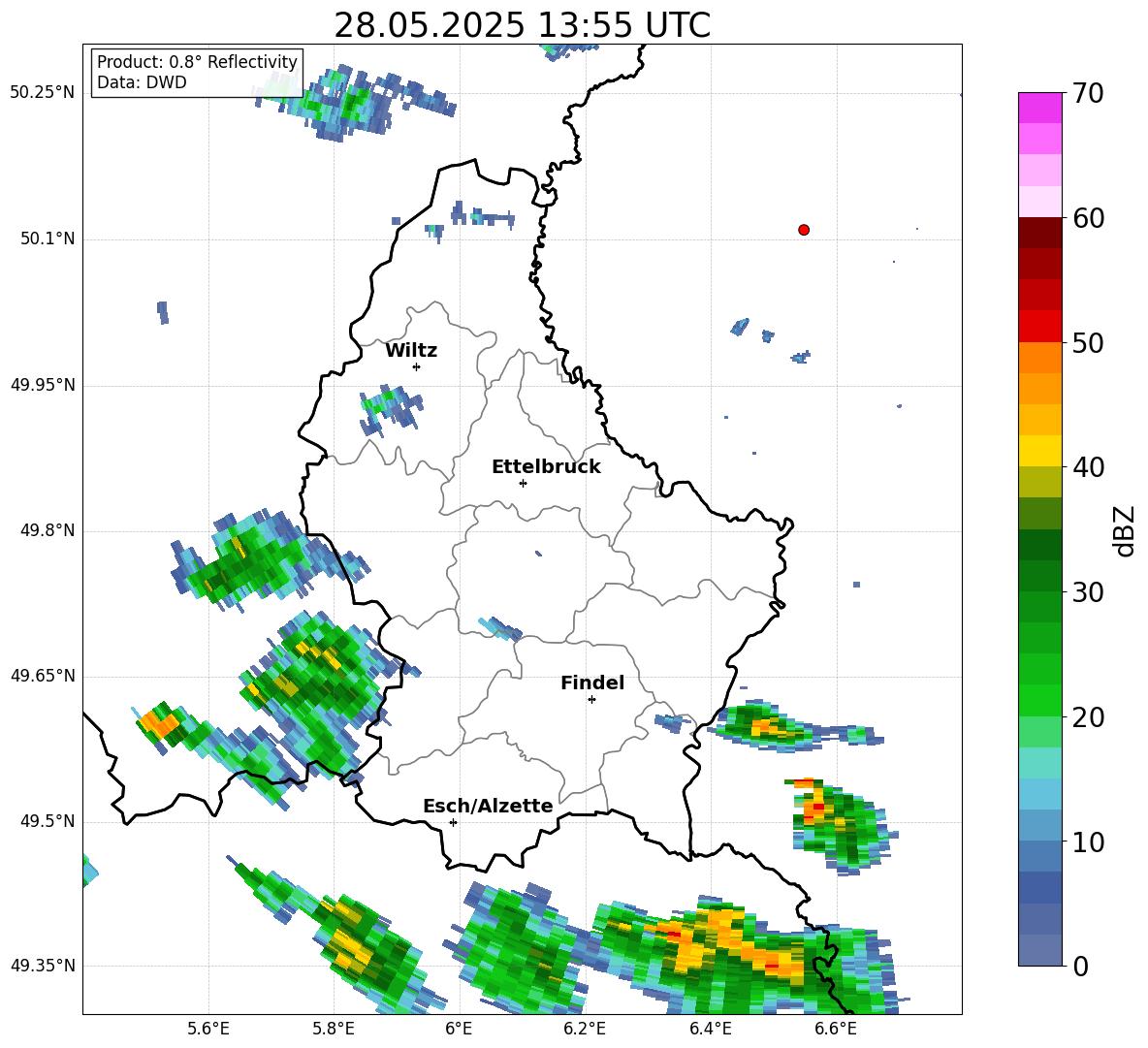Click the 60 tick on colorbar
The height and width of the screenshot is (1048, 1148).
click(1088, 218)
